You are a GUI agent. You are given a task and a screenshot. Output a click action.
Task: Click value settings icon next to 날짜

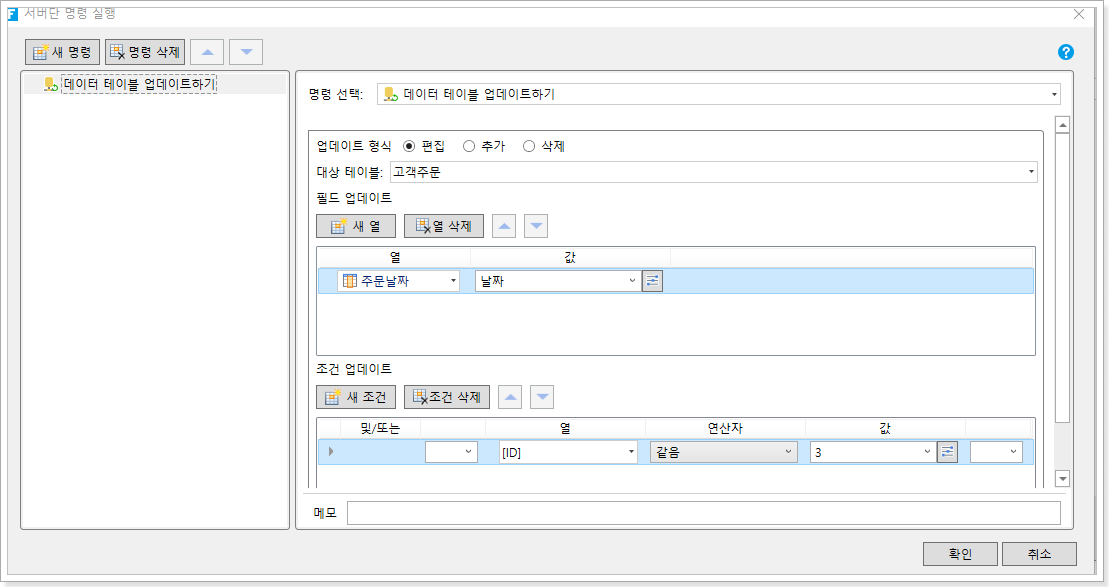click(x=652, y=281)
